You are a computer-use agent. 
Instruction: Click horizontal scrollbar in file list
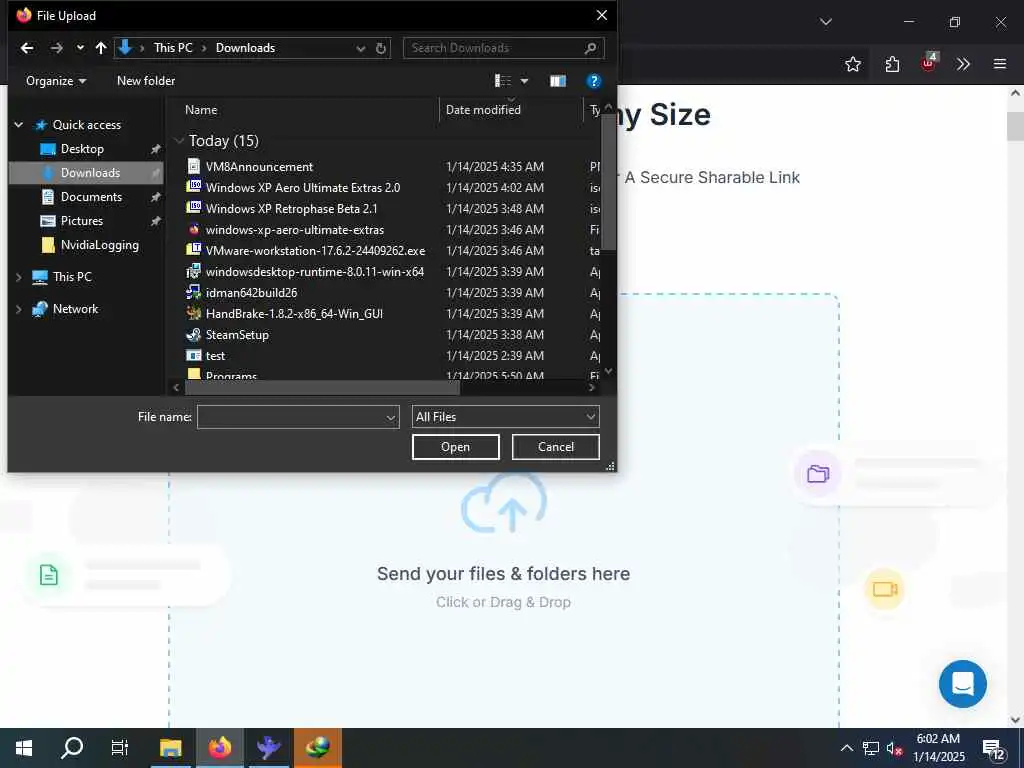pos(322,387)
